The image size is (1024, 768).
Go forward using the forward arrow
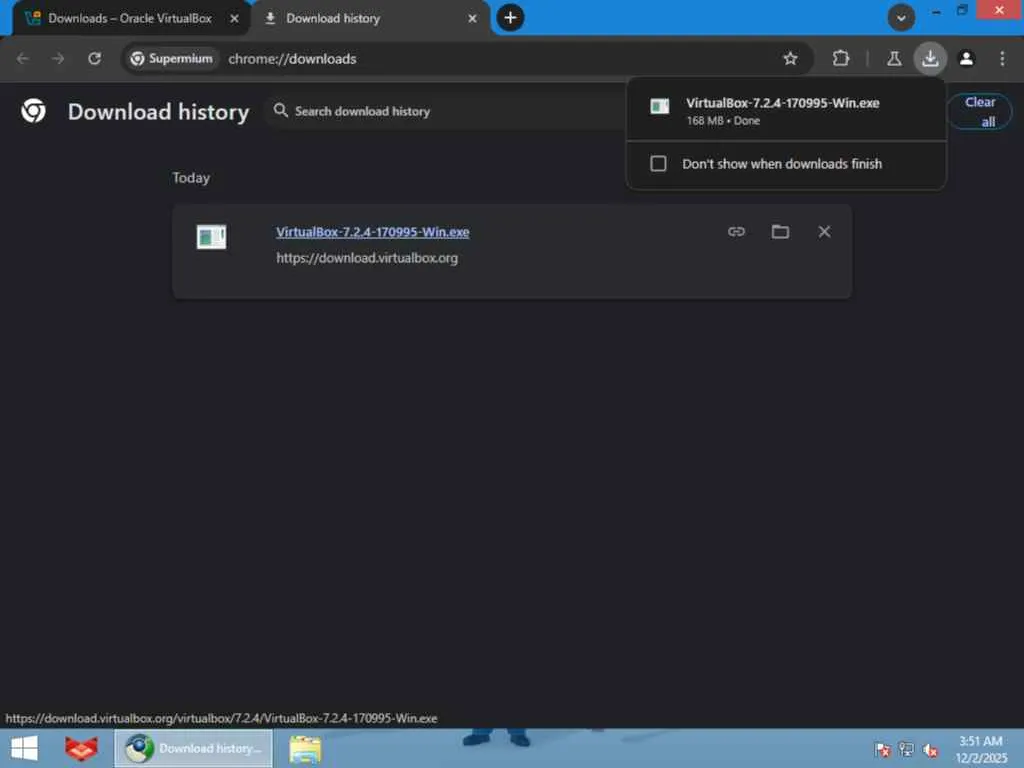point(58,59)
